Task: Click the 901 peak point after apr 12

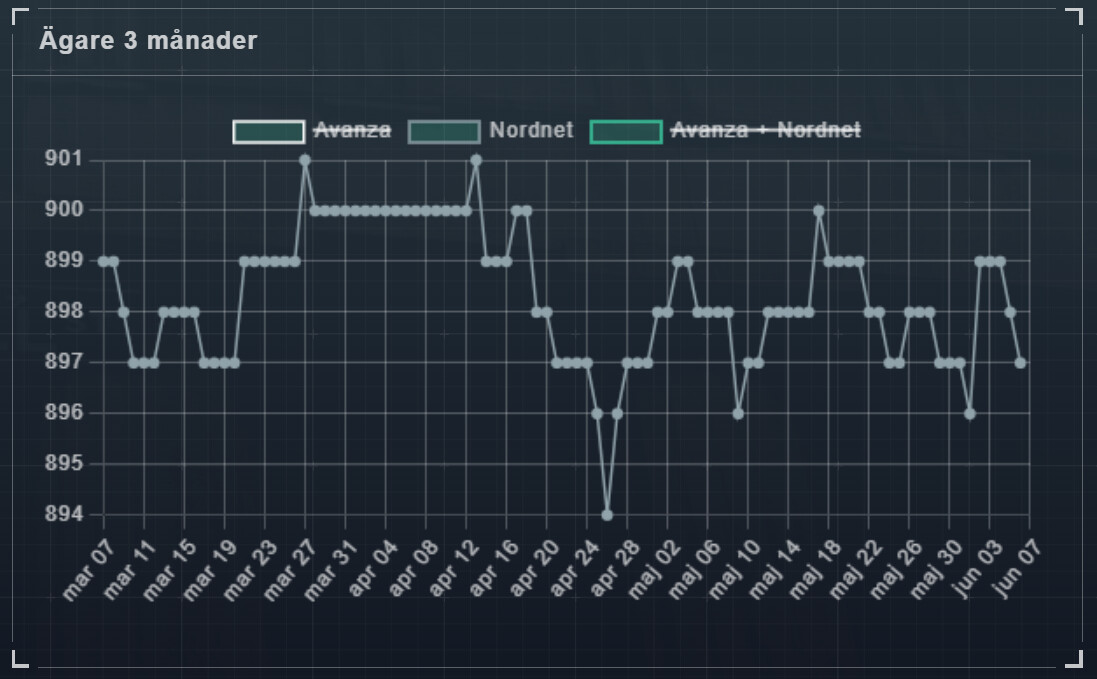Action: click(476, 160)
